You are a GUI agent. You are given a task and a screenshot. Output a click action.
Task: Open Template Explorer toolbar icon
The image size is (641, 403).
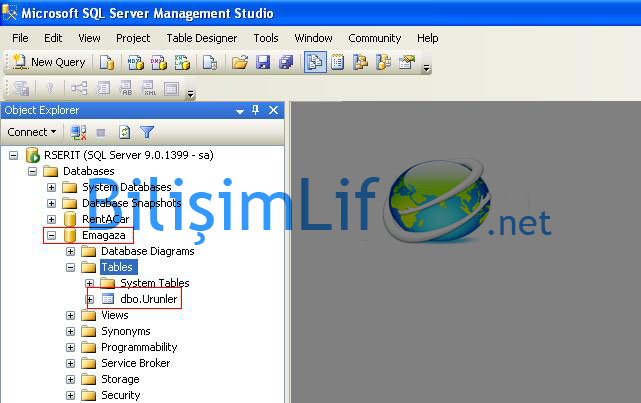tap(383, 63)
